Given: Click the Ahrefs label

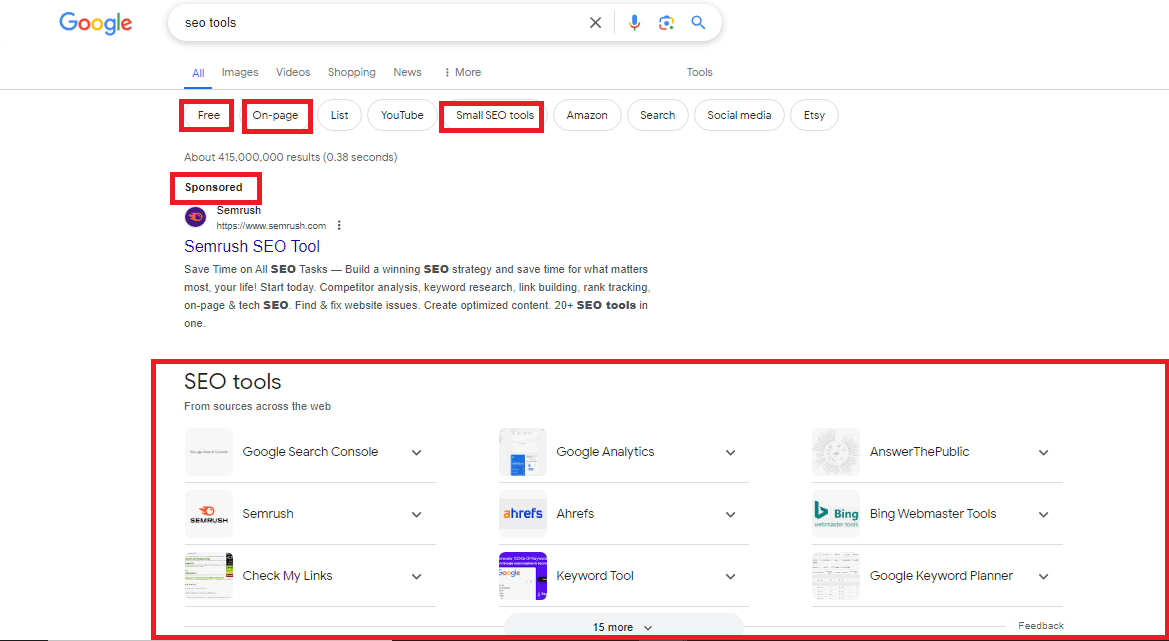Looking at the screenshot, I should (x=576, y=514).
